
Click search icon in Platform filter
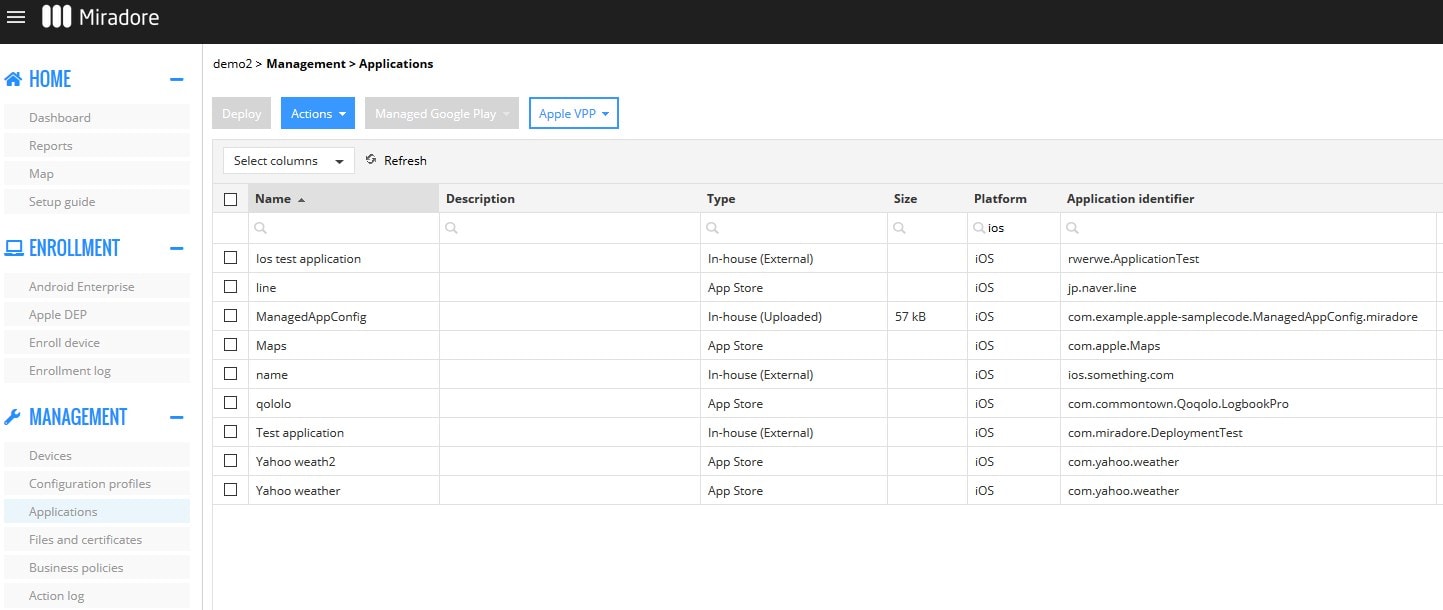tap(980, 228)
